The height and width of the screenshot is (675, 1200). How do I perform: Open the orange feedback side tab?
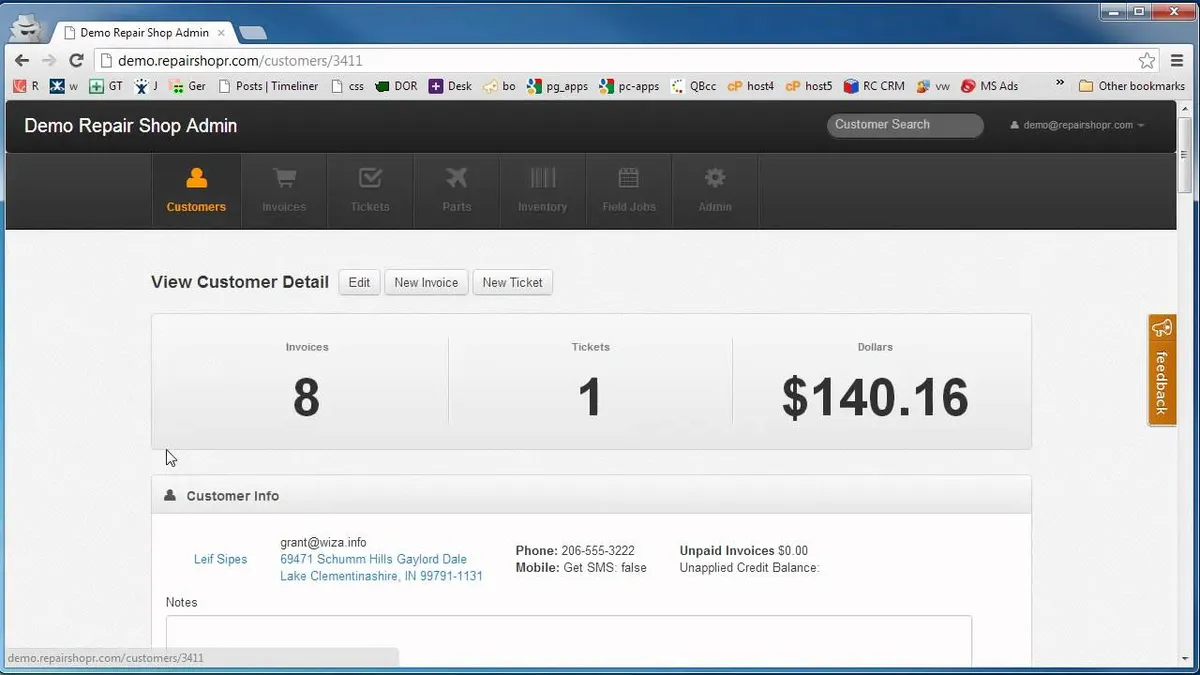(x=1161, y=370)
